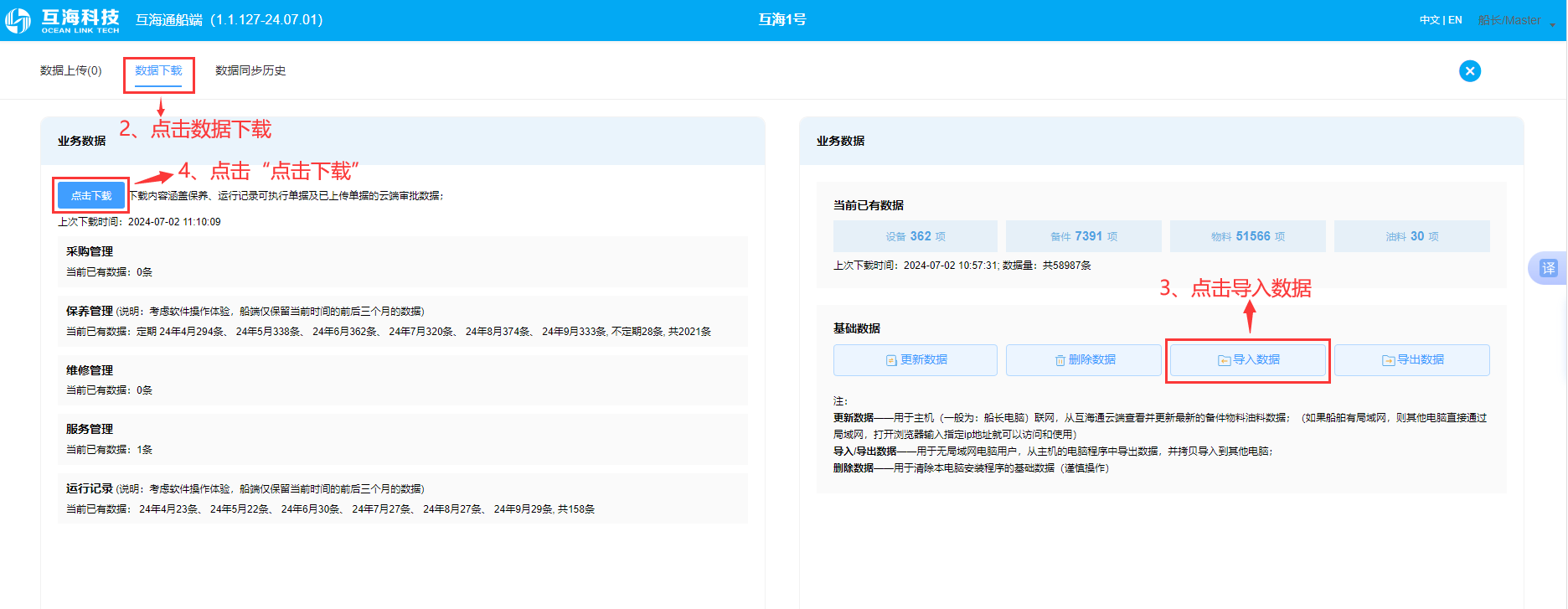
Task: Click the 运行记录 section heading
Action: click(x=90, y=488)
